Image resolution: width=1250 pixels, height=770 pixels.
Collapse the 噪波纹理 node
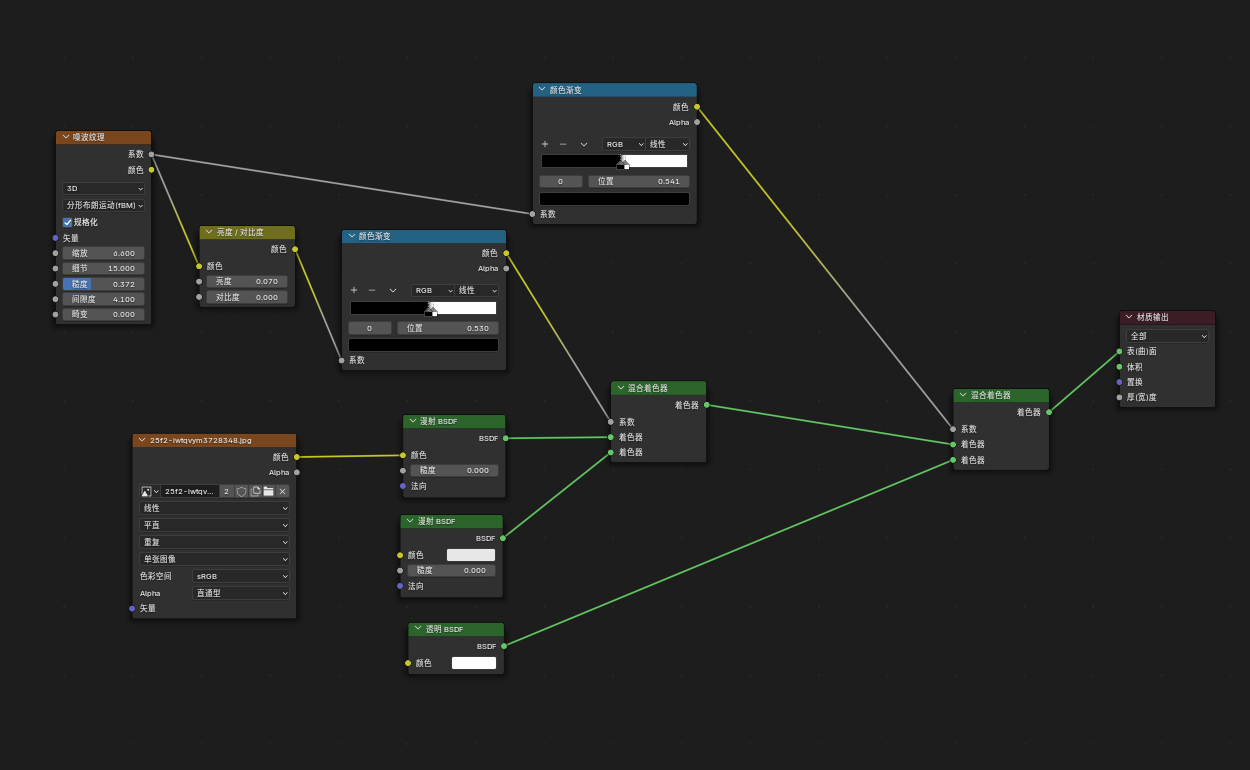[x=66, y=137]
